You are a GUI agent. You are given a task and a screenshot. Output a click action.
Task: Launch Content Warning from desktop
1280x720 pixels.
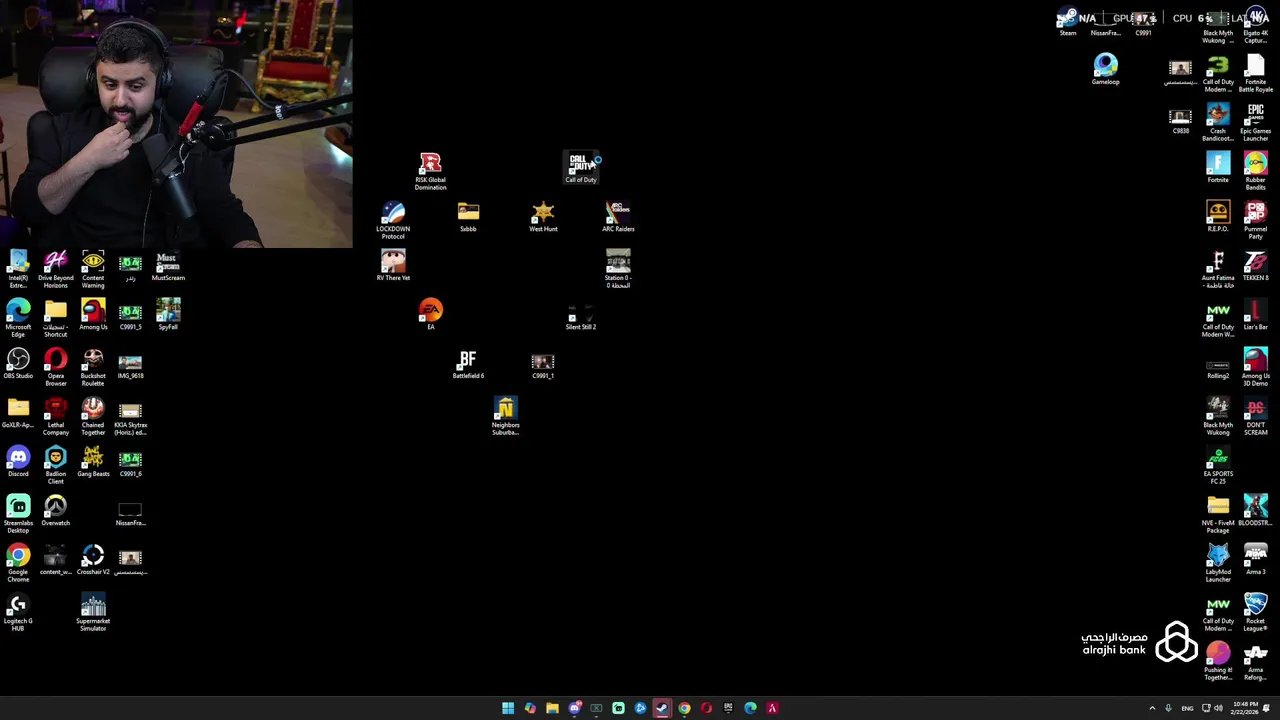(x=93, y=270)
